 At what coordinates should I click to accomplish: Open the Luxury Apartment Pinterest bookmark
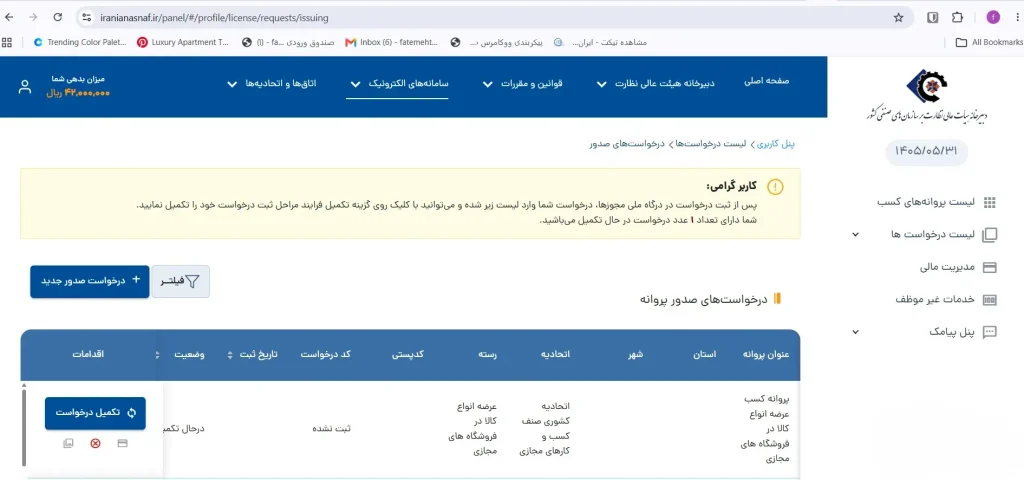(x=184, y=42)
